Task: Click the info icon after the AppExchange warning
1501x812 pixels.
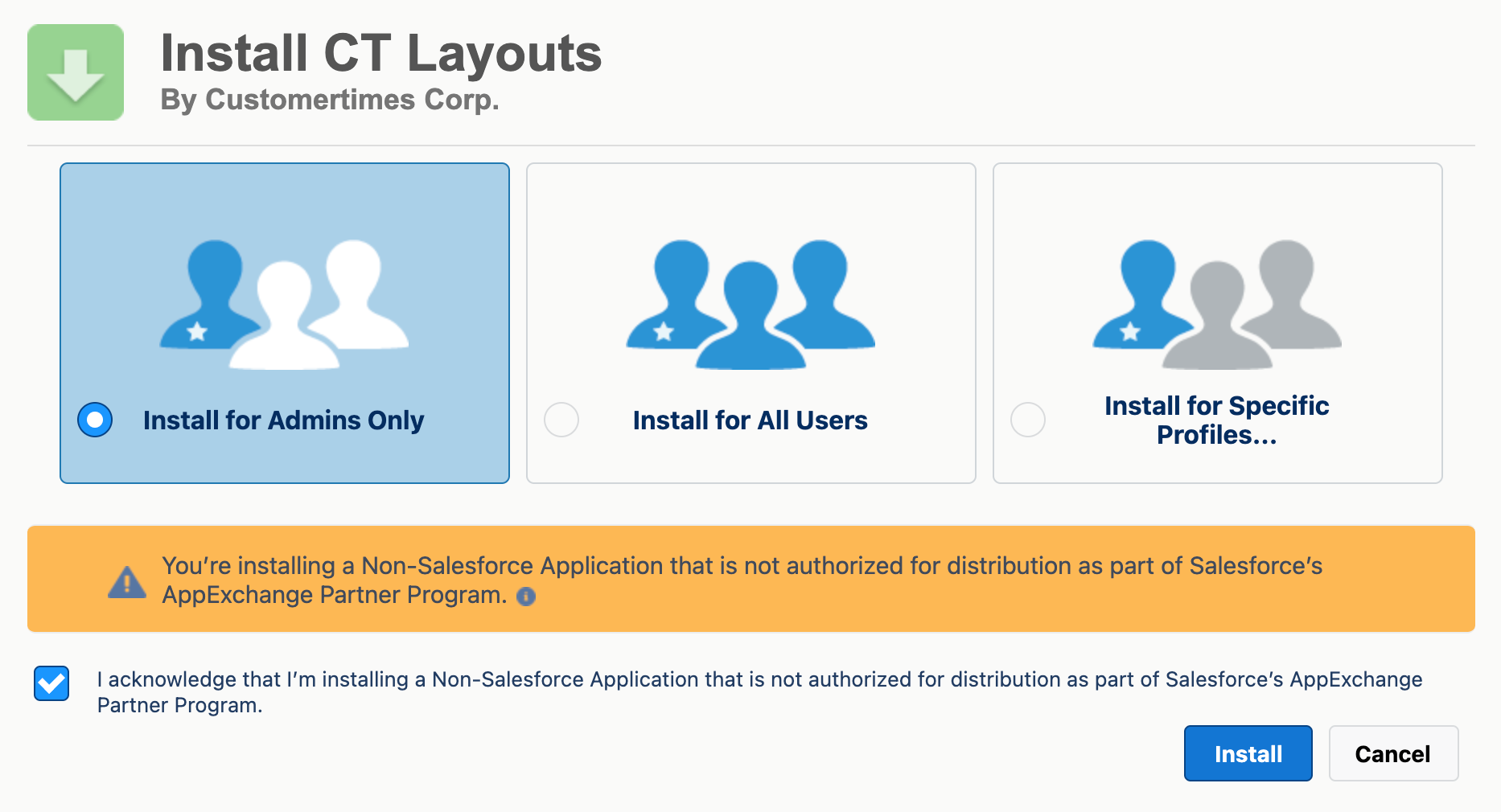Action: (x=527, y=597)
